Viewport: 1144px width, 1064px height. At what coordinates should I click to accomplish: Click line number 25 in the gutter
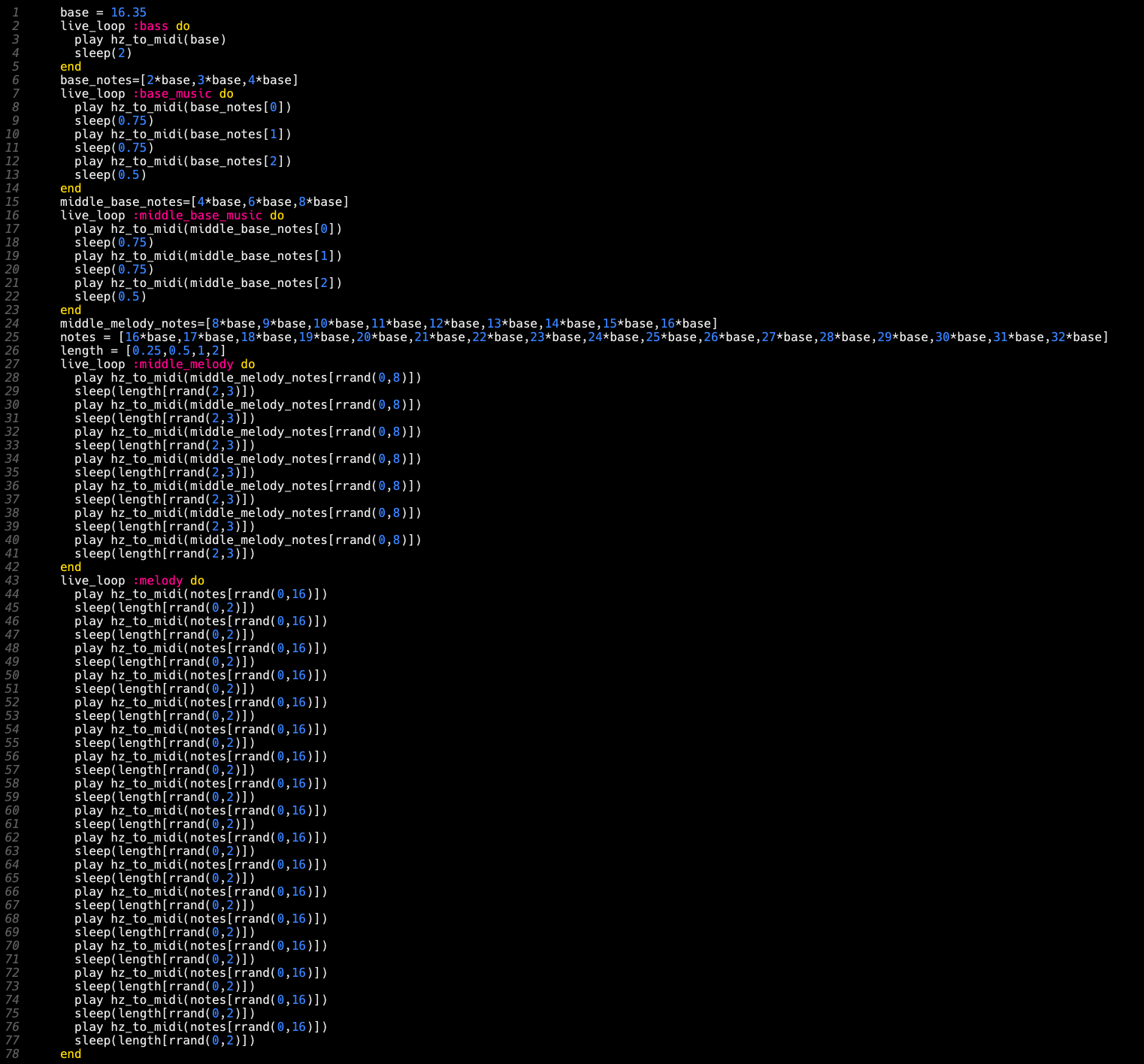[12, 337]
